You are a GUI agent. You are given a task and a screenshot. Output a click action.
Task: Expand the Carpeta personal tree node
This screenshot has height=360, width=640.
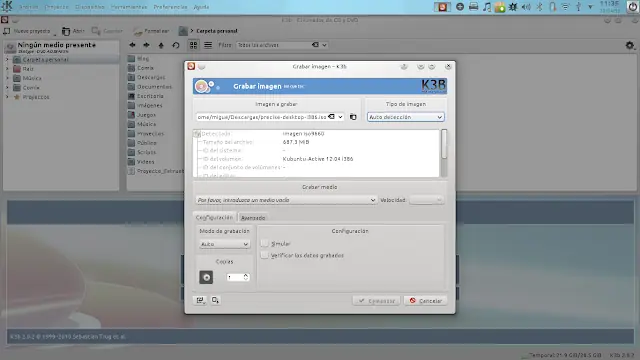pos(7,60)
